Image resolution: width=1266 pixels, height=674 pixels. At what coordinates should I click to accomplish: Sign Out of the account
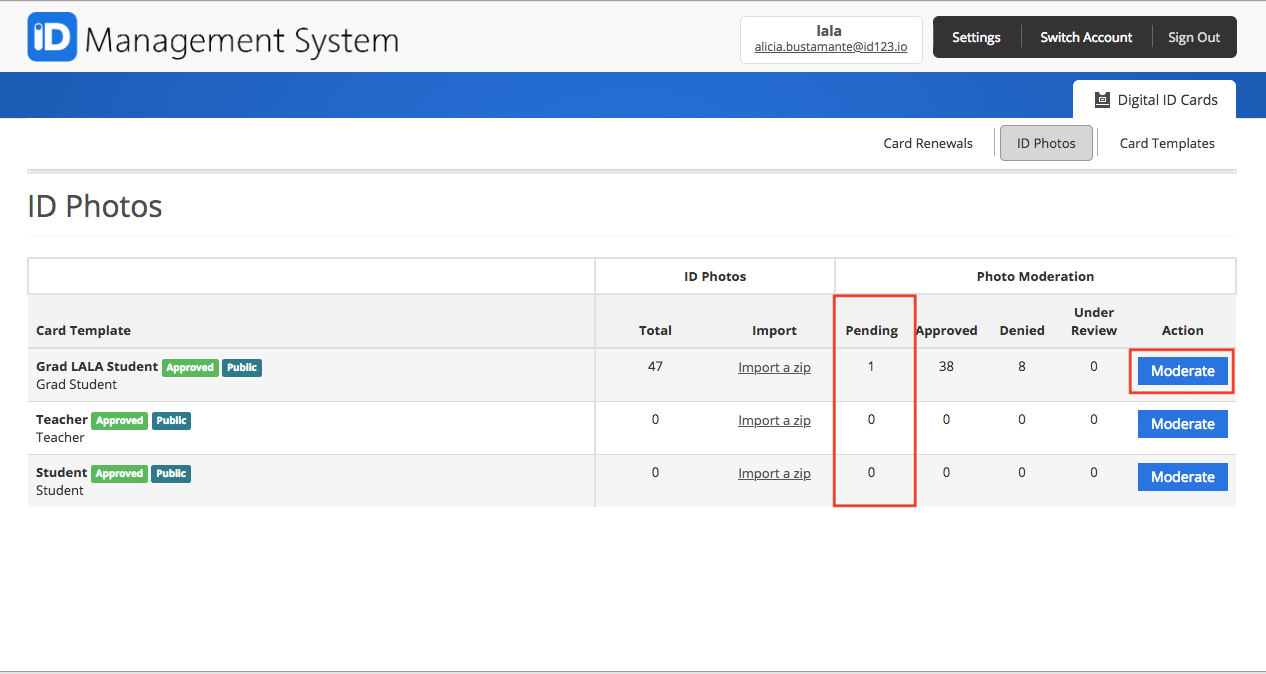[1194, 37]
